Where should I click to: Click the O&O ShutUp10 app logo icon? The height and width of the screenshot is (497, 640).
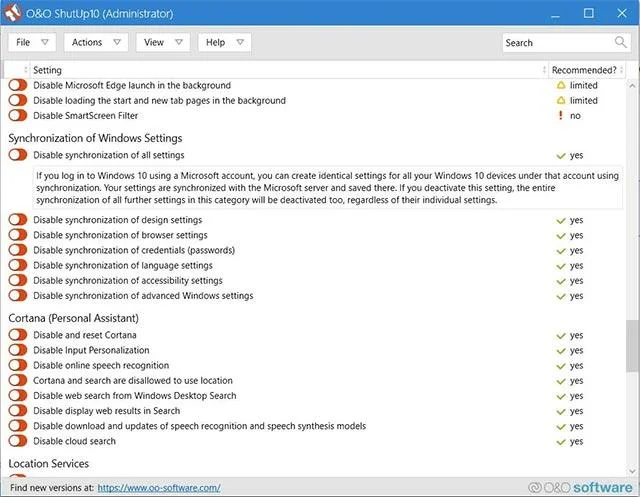tap(13, 12)
